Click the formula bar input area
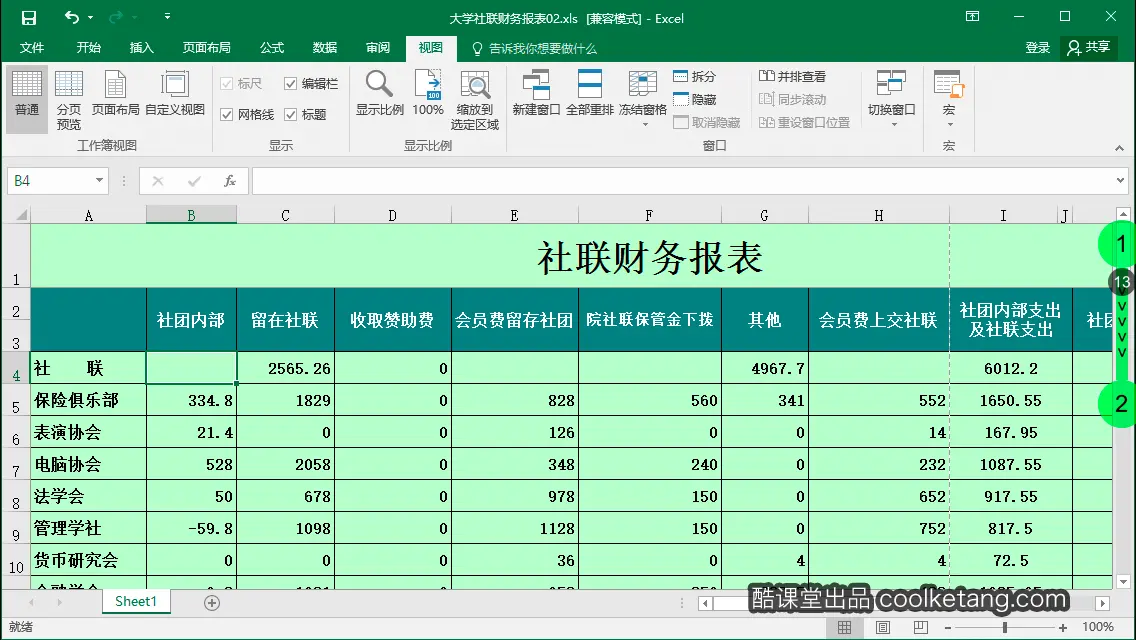This screenshot has height=640, width=1136. (681, 180)
